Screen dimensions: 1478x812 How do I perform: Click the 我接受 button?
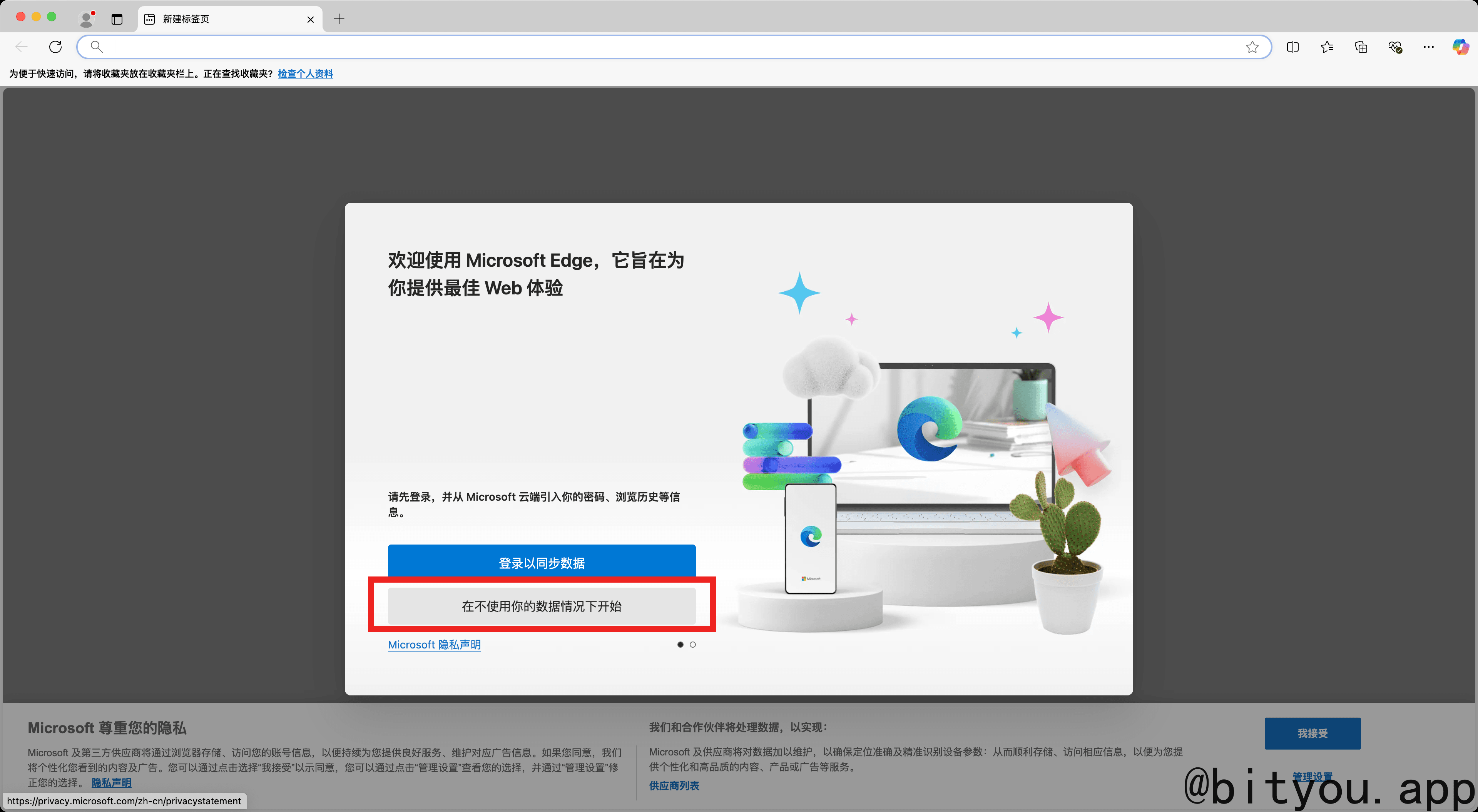pyautogui.click(x=1312, y=733)
